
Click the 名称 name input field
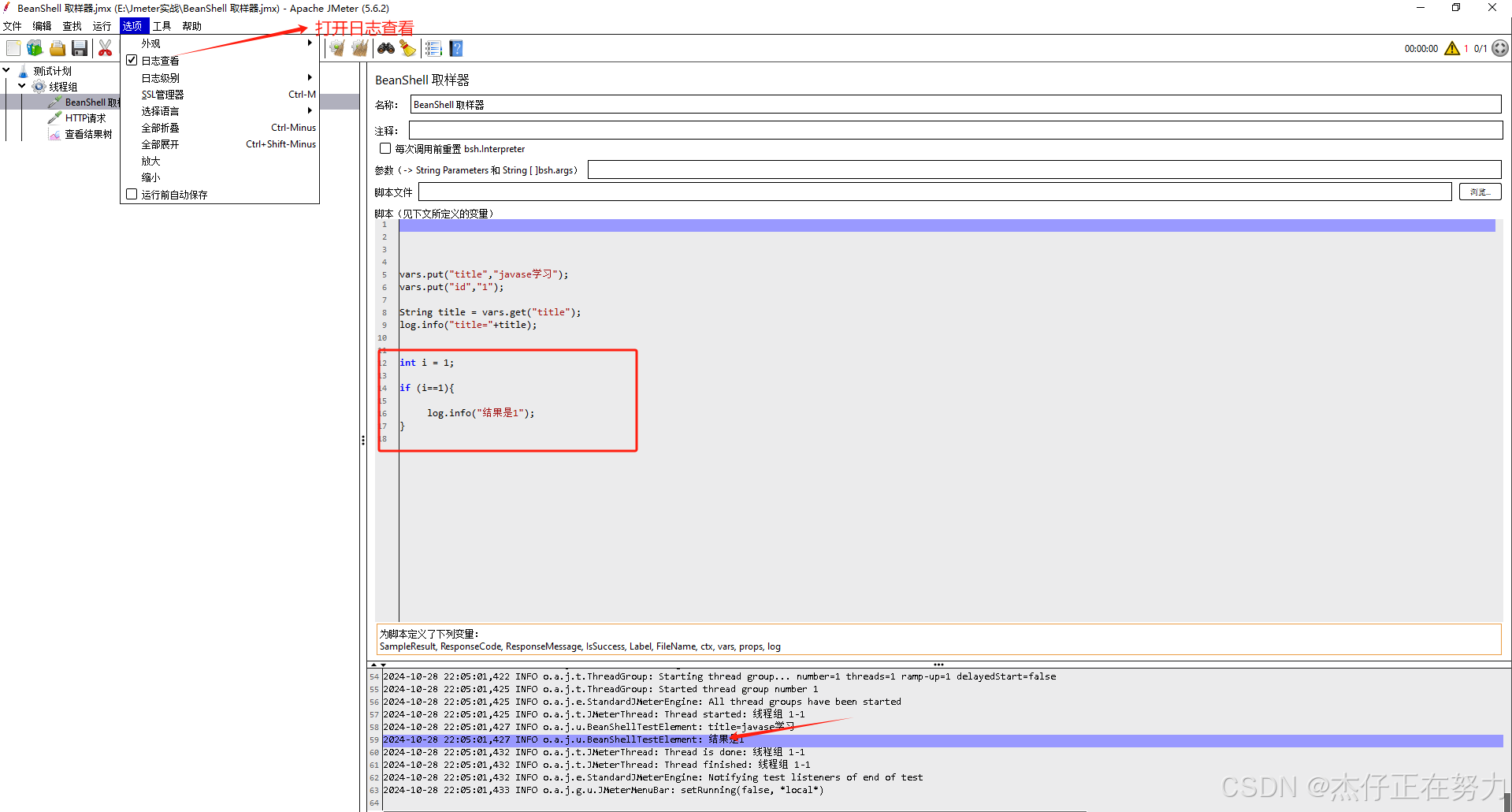pos(956,104)
